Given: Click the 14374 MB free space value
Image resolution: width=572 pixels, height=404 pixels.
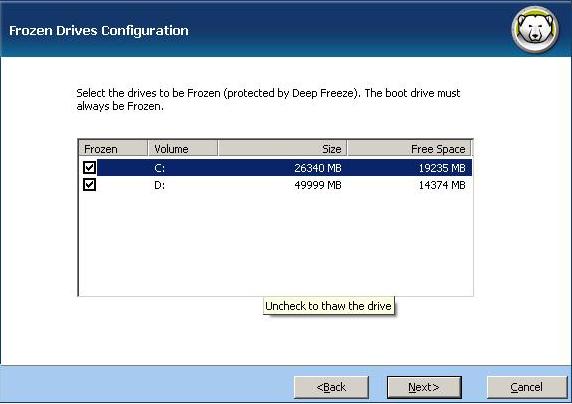Looking at the screenshot, I should tap(442, 185).
